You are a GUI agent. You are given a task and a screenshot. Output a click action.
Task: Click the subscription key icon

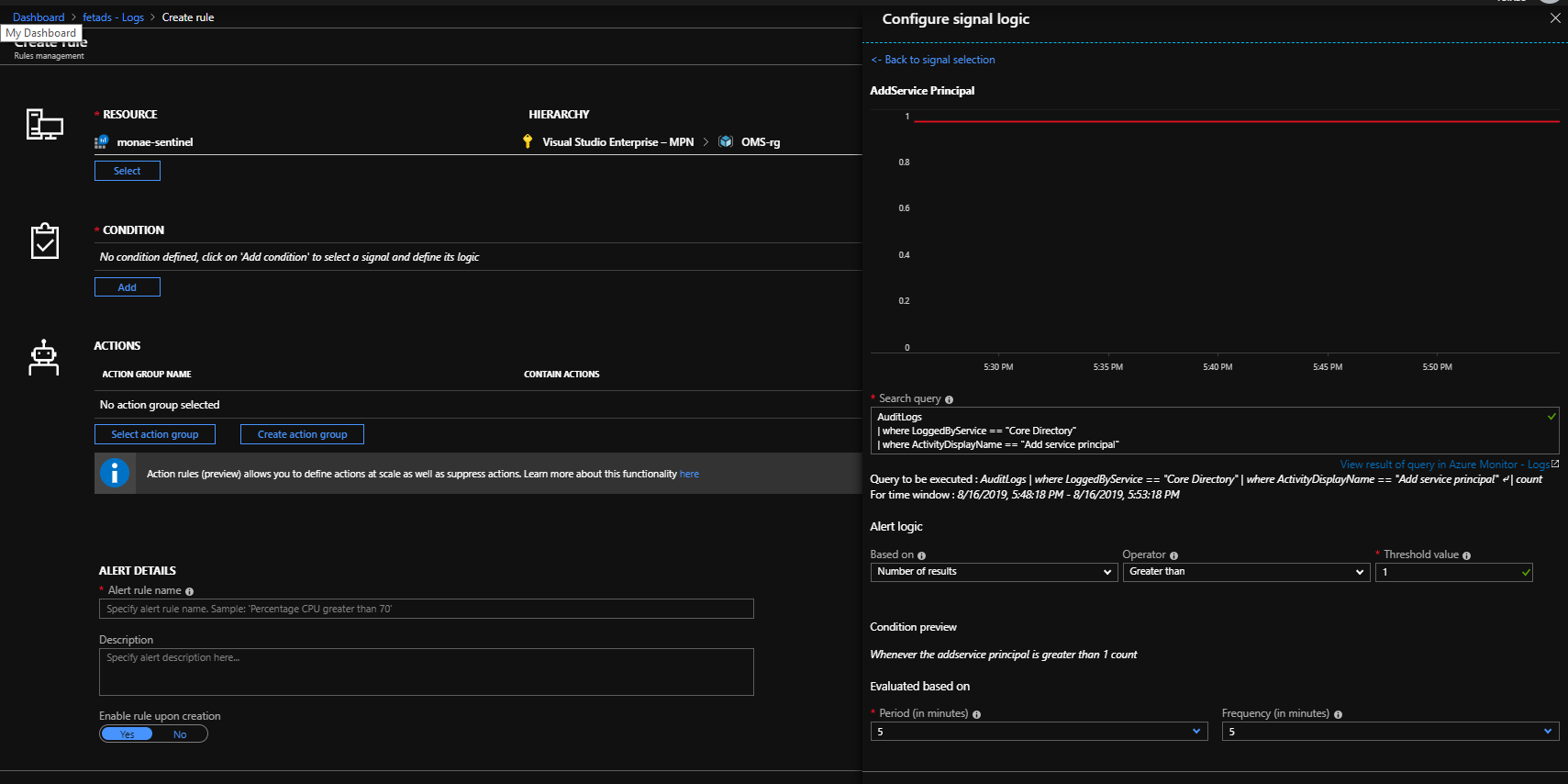pyautogui.click(x=528, y=141)
